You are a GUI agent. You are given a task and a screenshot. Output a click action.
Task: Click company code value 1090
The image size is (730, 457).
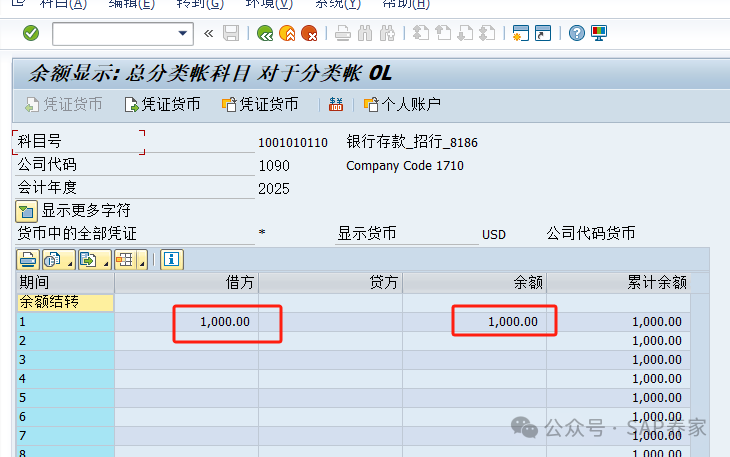click(x=274, y=166)
